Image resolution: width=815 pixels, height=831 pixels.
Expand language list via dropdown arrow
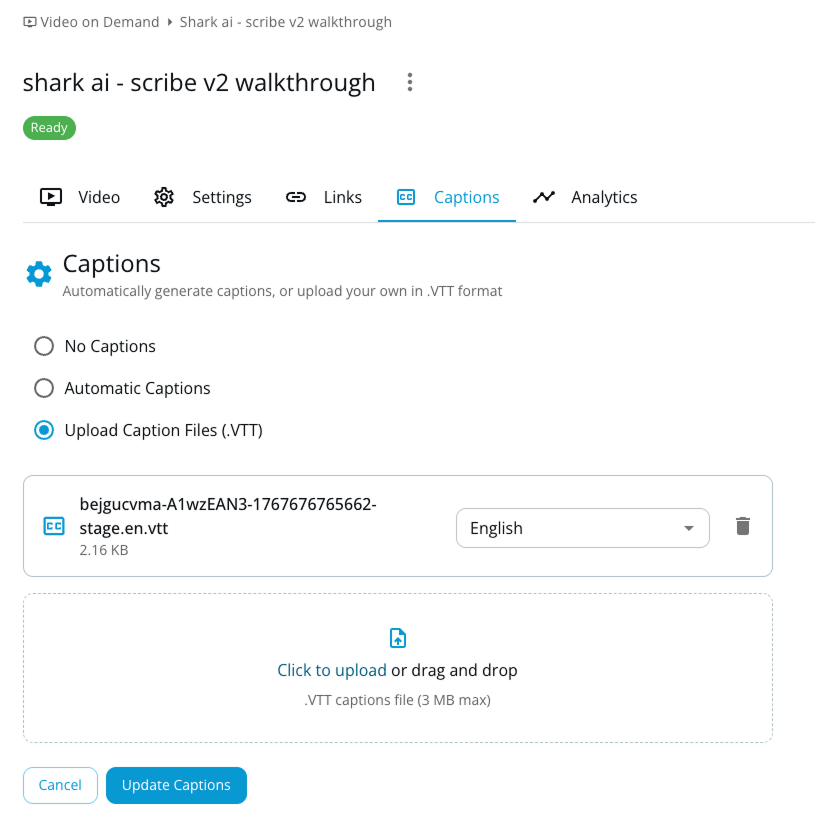(x=688, y=528)
